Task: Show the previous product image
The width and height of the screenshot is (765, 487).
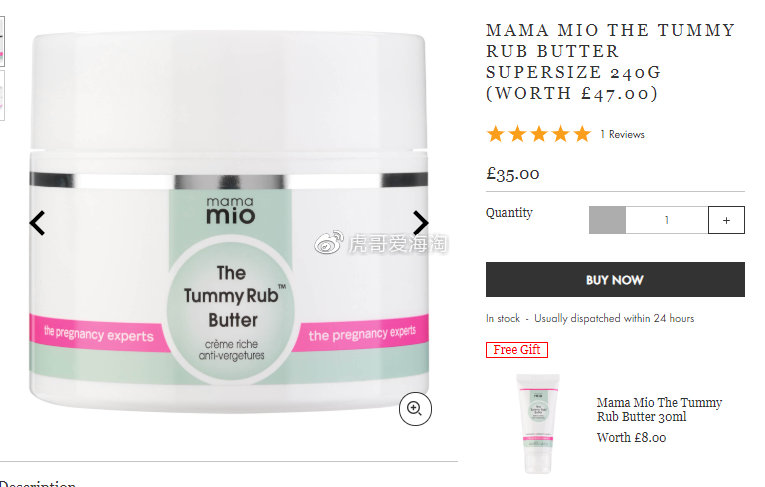Action: pos(38,223)
